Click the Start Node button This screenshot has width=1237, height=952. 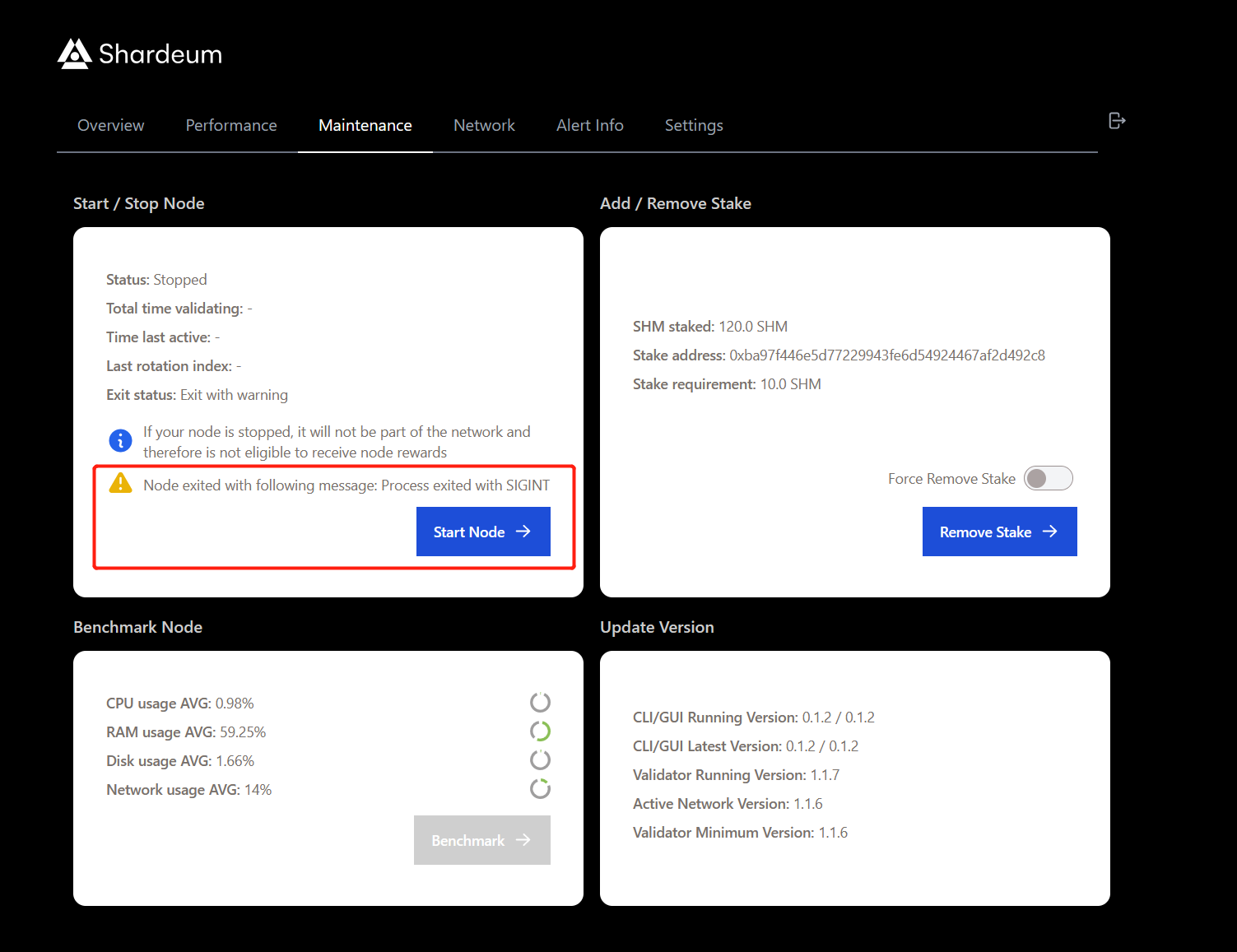(x=483, y=532)
